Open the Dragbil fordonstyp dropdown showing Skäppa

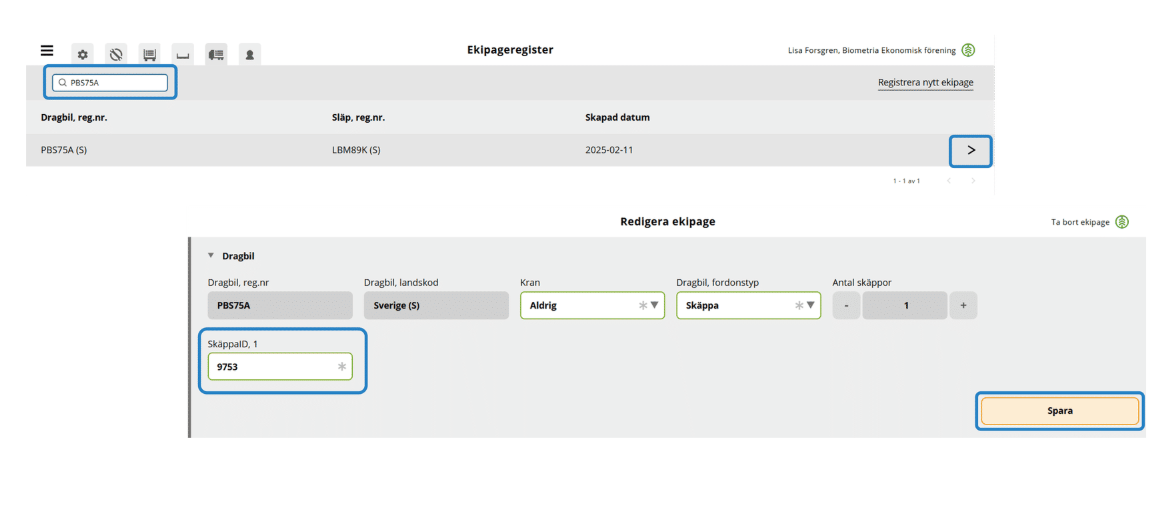point(748,305)
